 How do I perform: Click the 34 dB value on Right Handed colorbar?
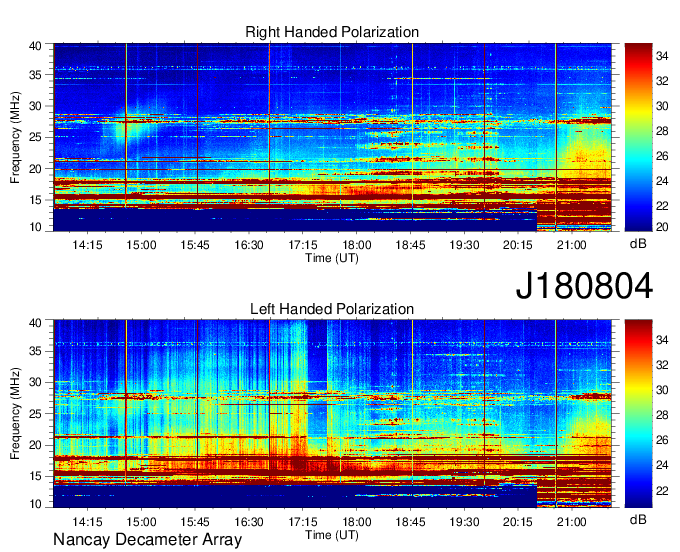[x=662, y=56]
